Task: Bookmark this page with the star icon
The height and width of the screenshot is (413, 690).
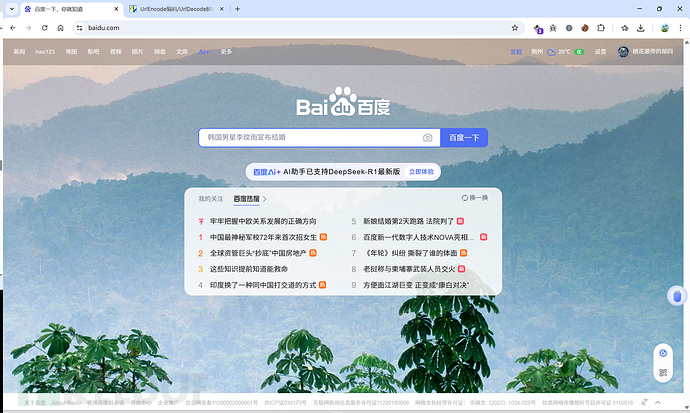Action: tap(514, 28)
